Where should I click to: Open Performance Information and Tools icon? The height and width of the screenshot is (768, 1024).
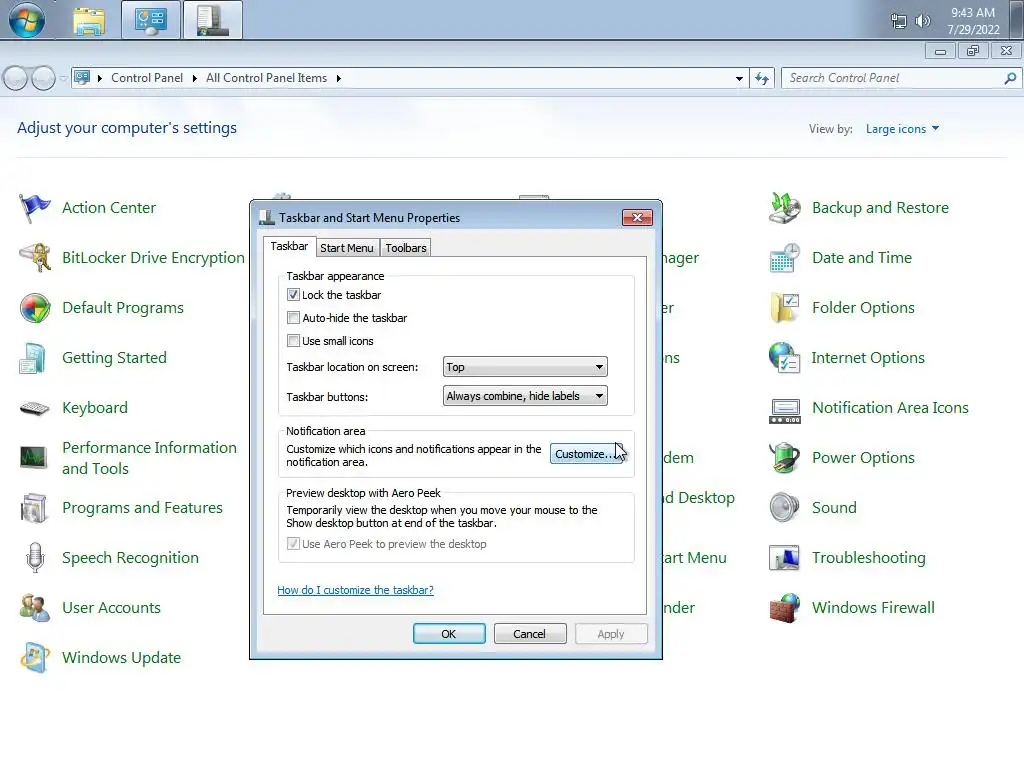coord(33,458)
